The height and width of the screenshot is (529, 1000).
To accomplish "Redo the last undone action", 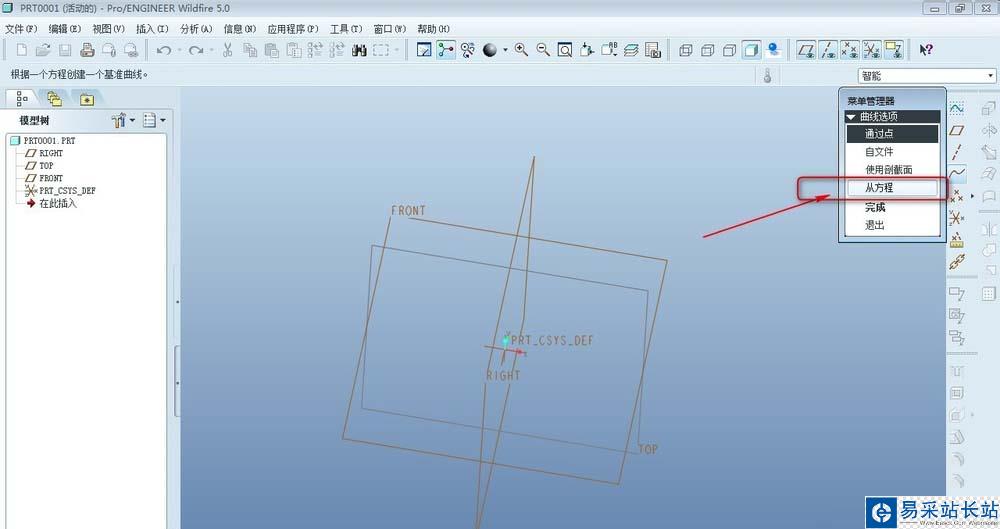I will point(196,50).
